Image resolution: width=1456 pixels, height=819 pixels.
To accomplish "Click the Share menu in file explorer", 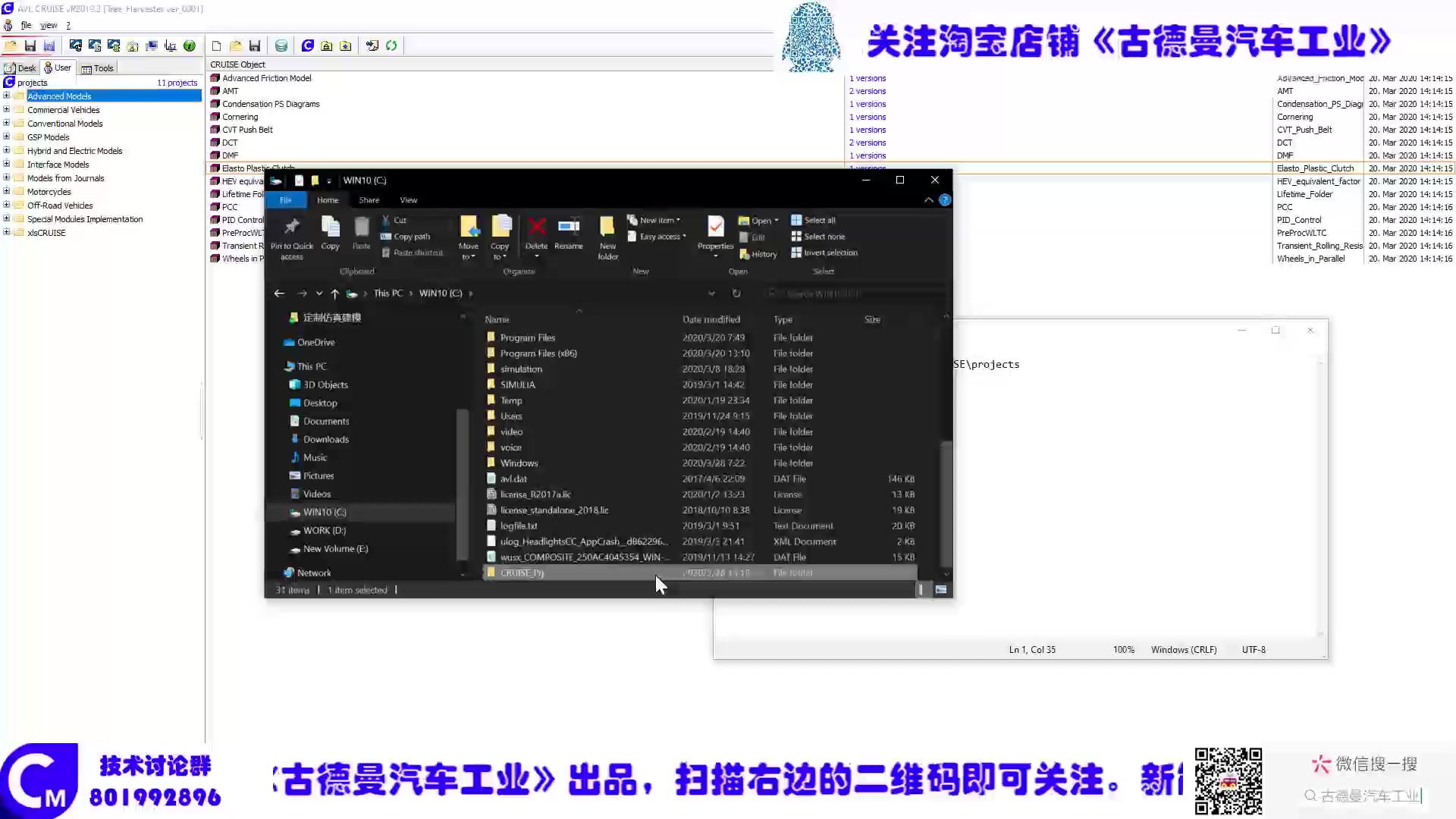I will point(368,200).
